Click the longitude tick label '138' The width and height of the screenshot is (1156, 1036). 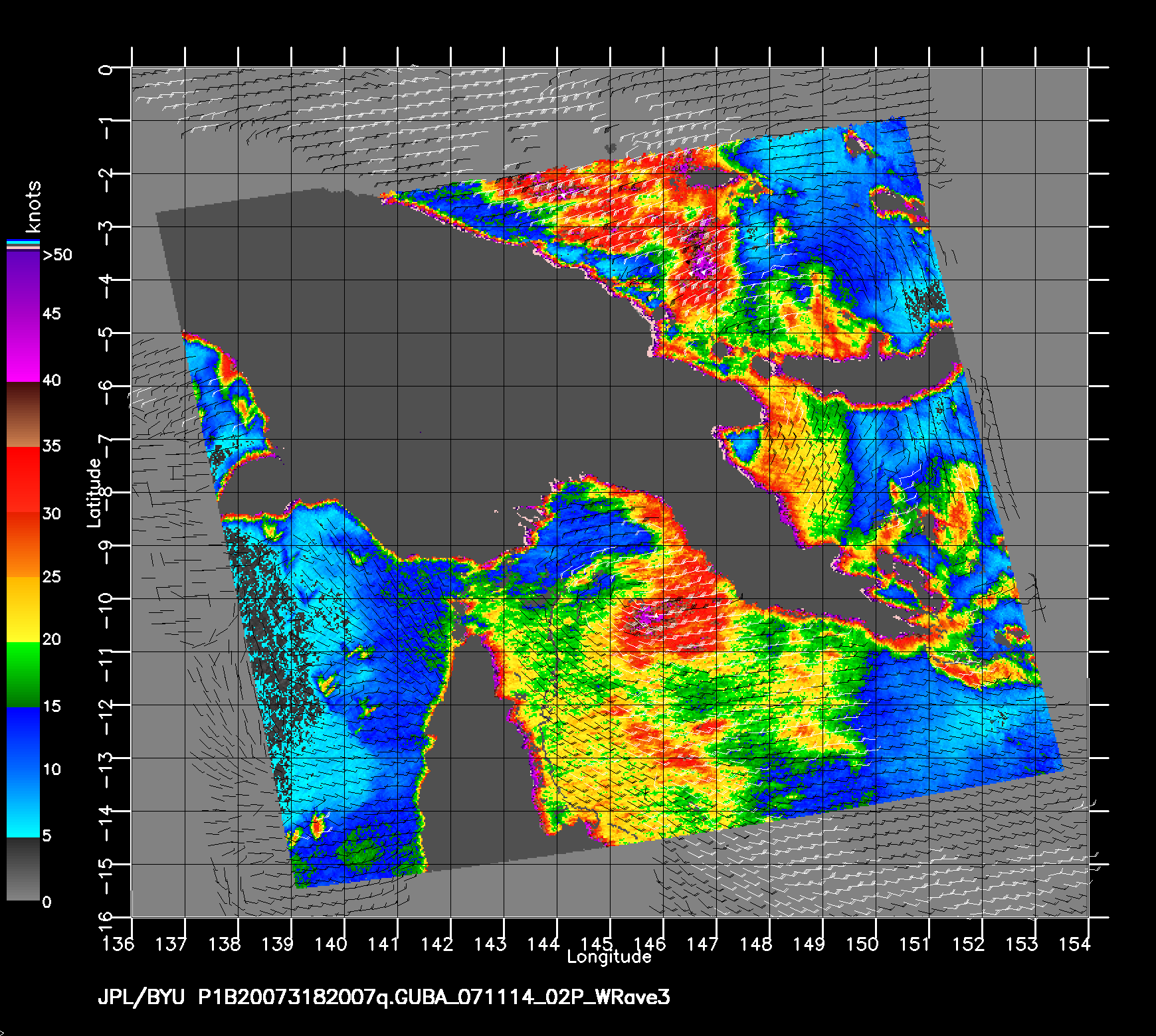pyautogui.click(x=224, y=943)
